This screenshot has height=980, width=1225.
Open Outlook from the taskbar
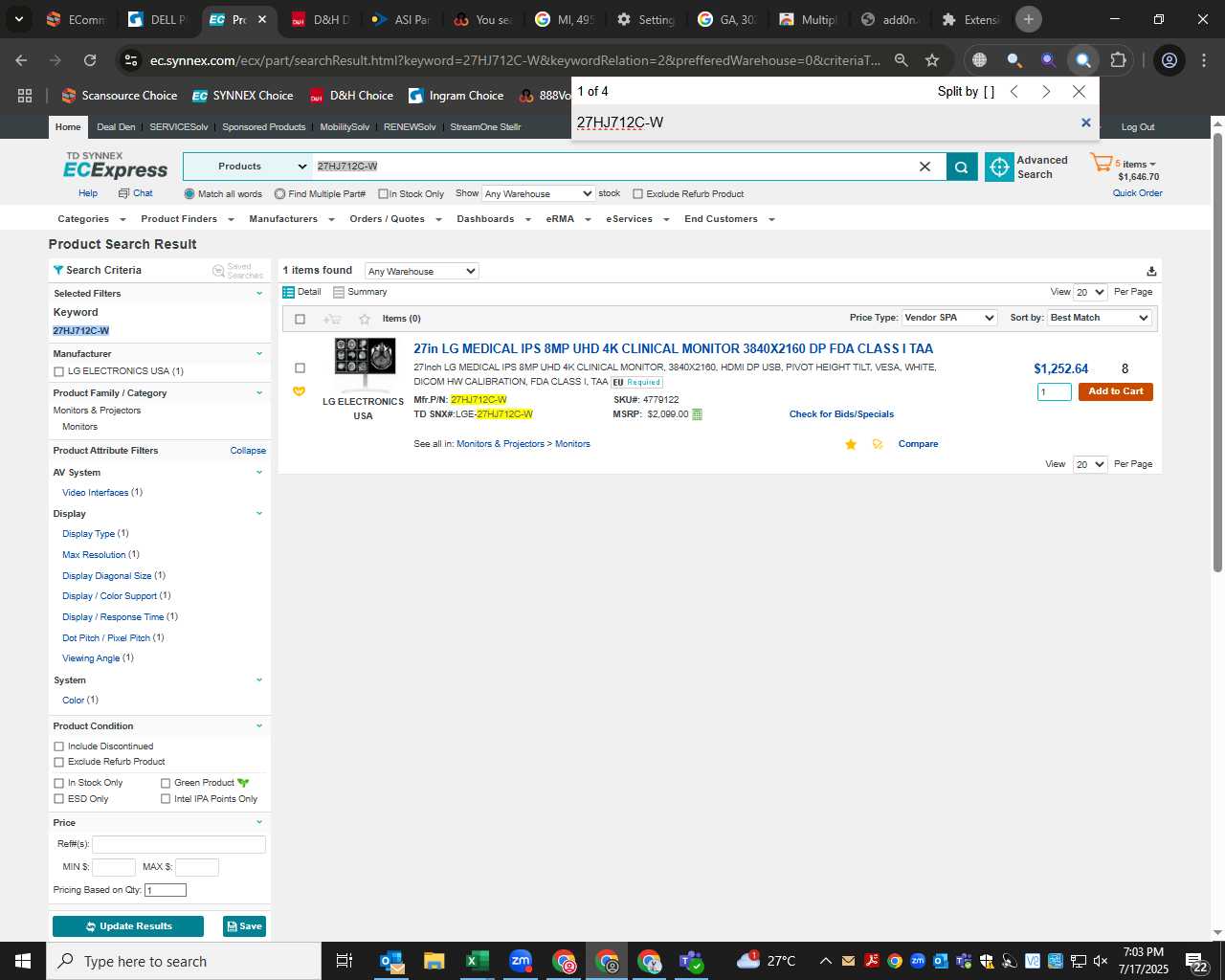390,961
